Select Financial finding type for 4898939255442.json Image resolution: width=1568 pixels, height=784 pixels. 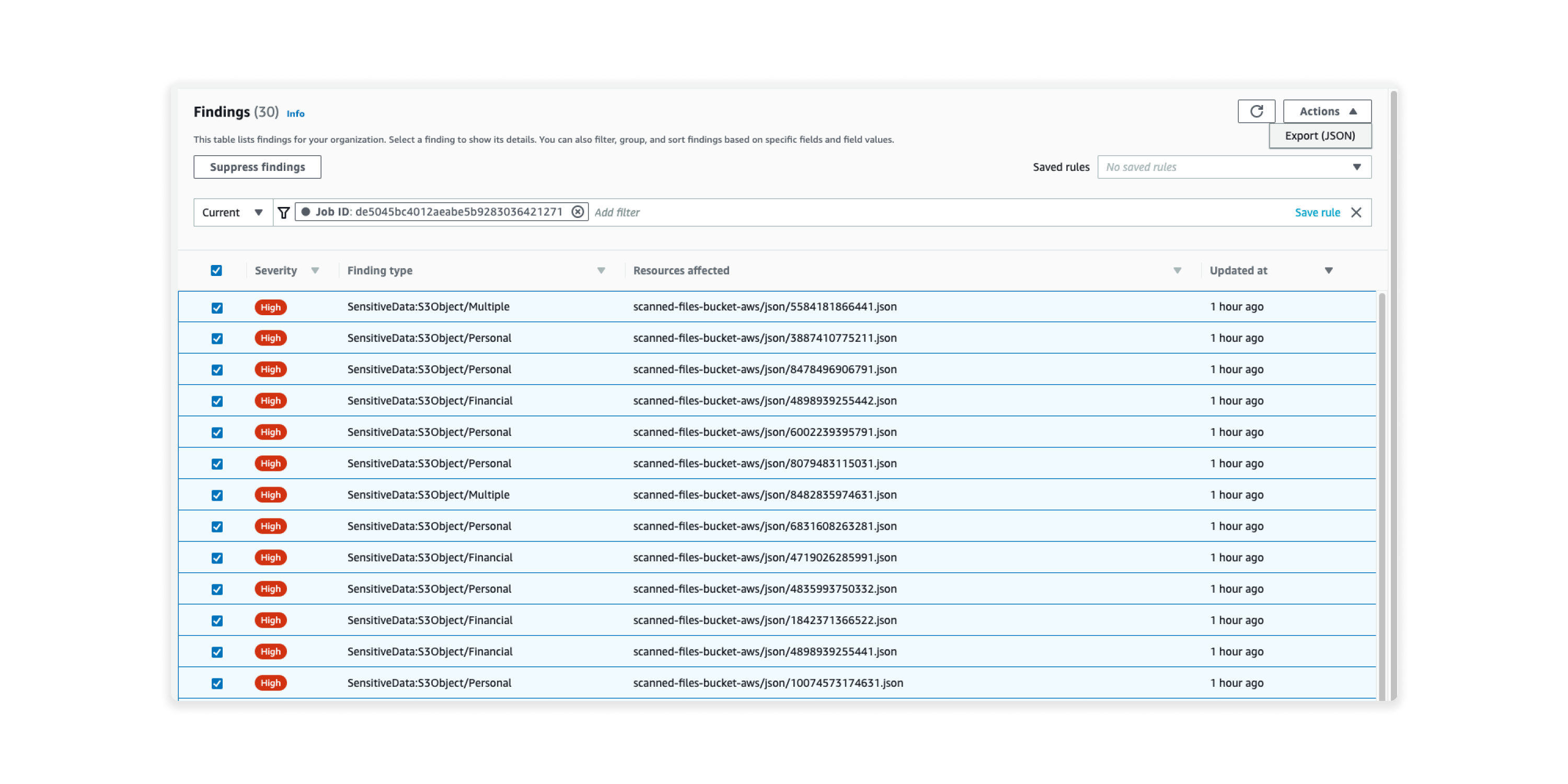[430, 400]
